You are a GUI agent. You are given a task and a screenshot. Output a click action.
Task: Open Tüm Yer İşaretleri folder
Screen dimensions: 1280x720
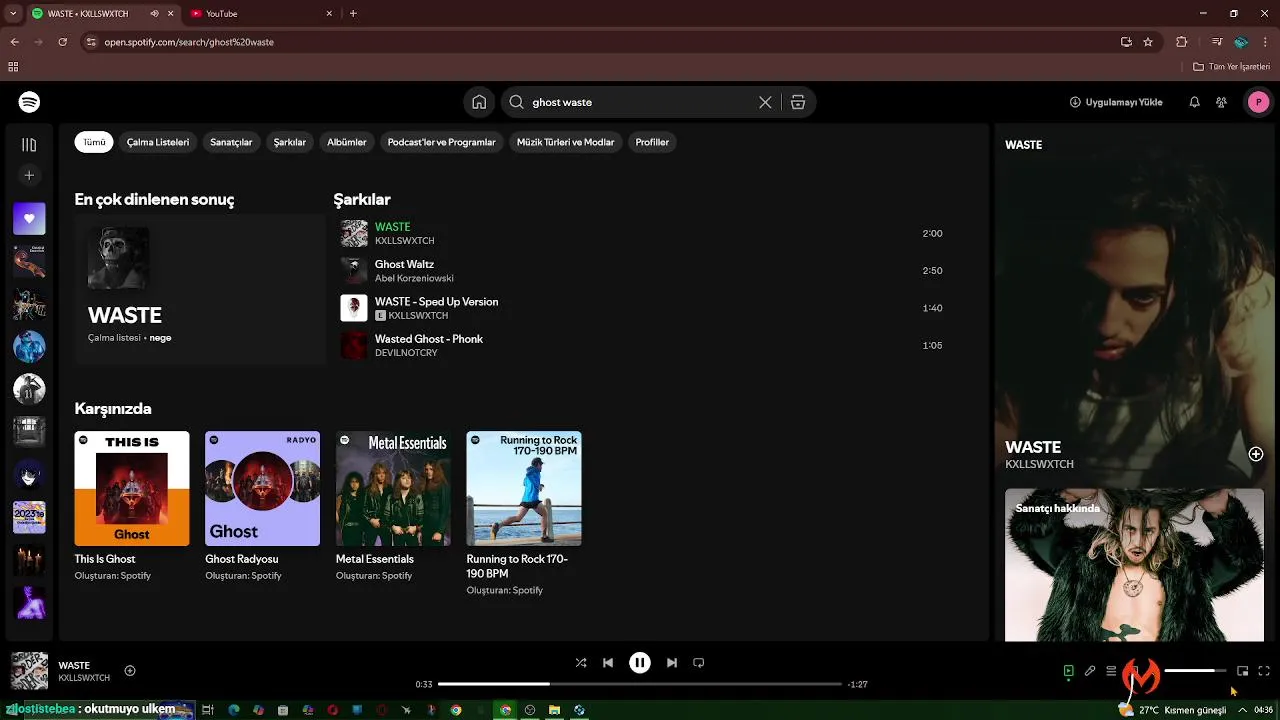point(1232,67)
